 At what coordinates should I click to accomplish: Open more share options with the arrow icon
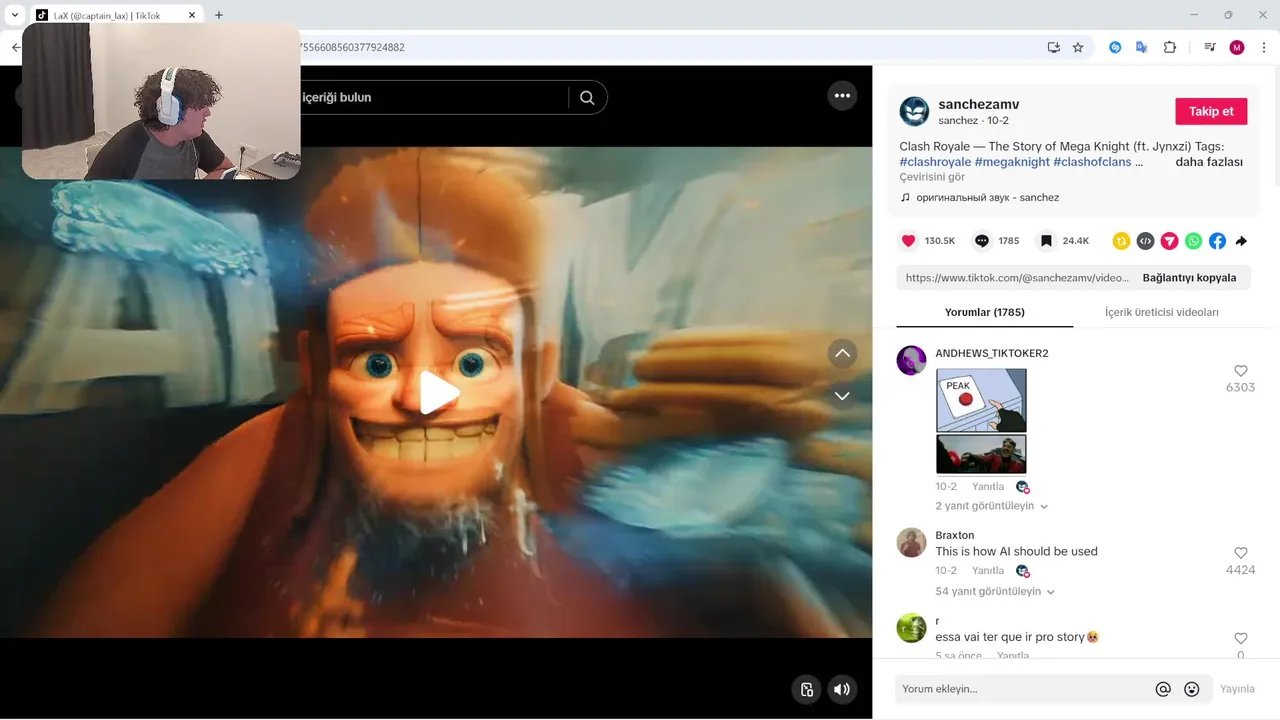pos(1241,241)
